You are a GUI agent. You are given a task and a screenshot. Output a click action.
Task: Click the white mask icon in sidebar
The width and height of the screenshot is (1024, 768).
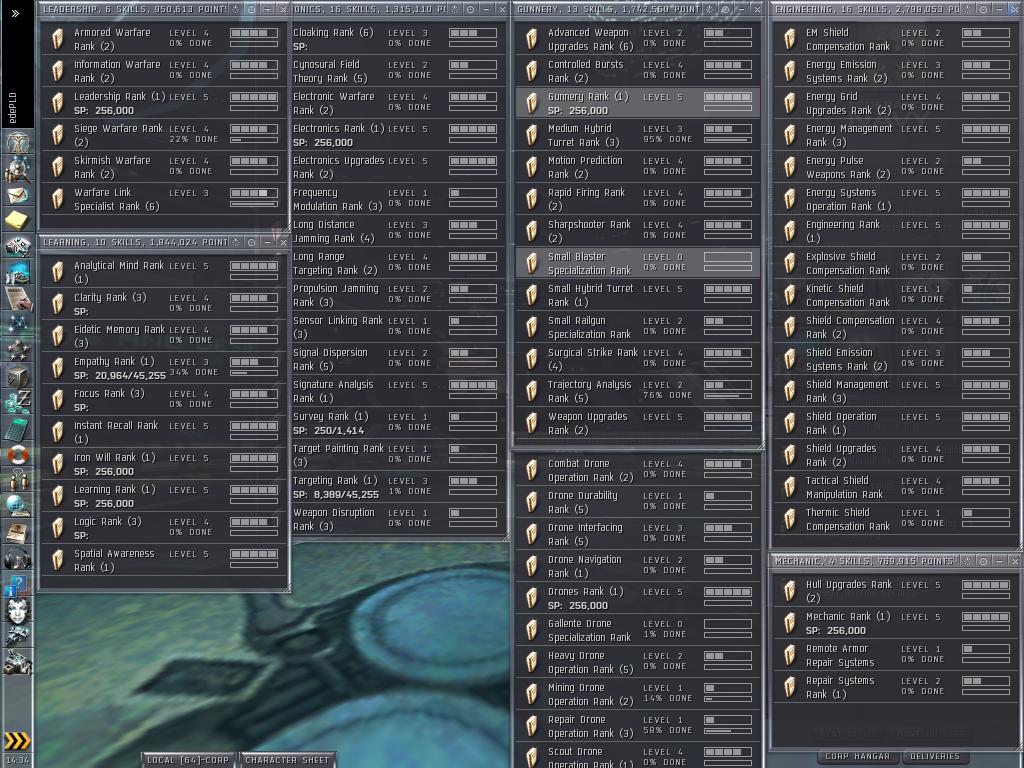pos(17,610)
